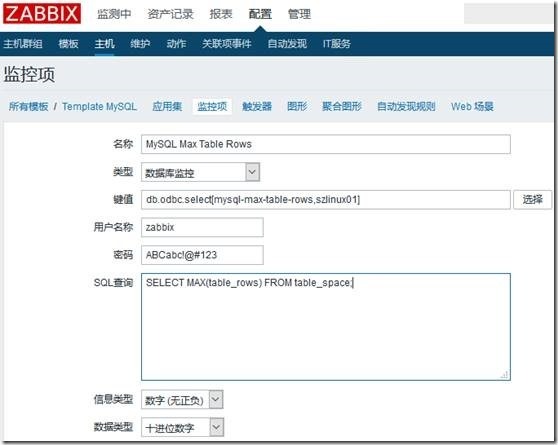Select the 自动发现 submenu item
Screen dimensions: 558x445
pos(287,44)
